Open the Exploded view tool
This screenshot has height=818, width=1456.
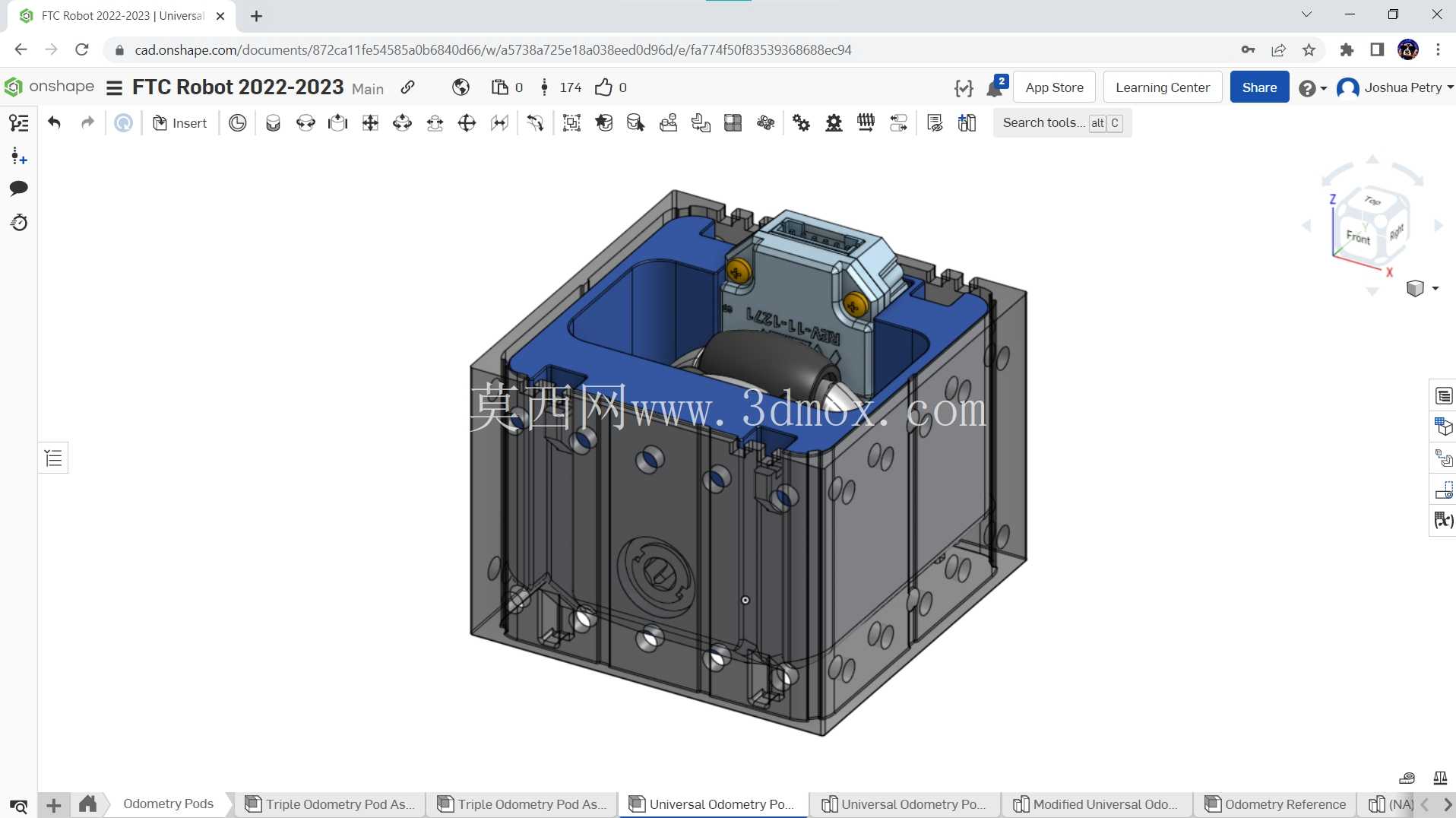(x=765, y=123)
